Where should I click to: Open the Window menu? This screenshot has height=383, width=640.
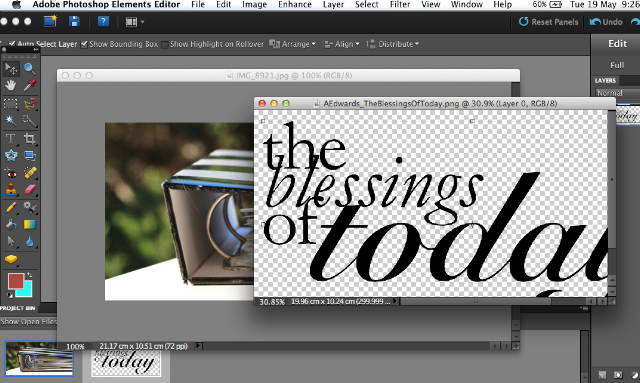point(467,4)
